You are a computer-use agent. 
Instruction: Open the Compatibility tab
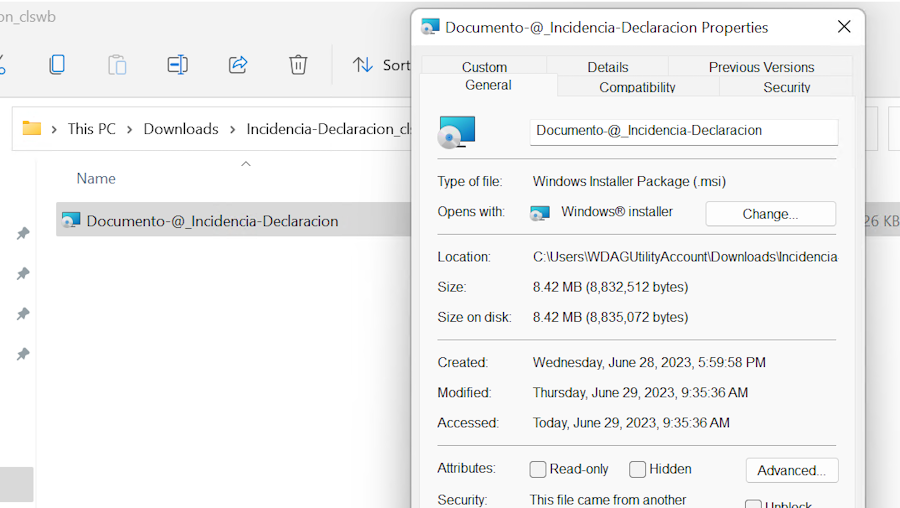pyautogui.click(x=637, y=87)
